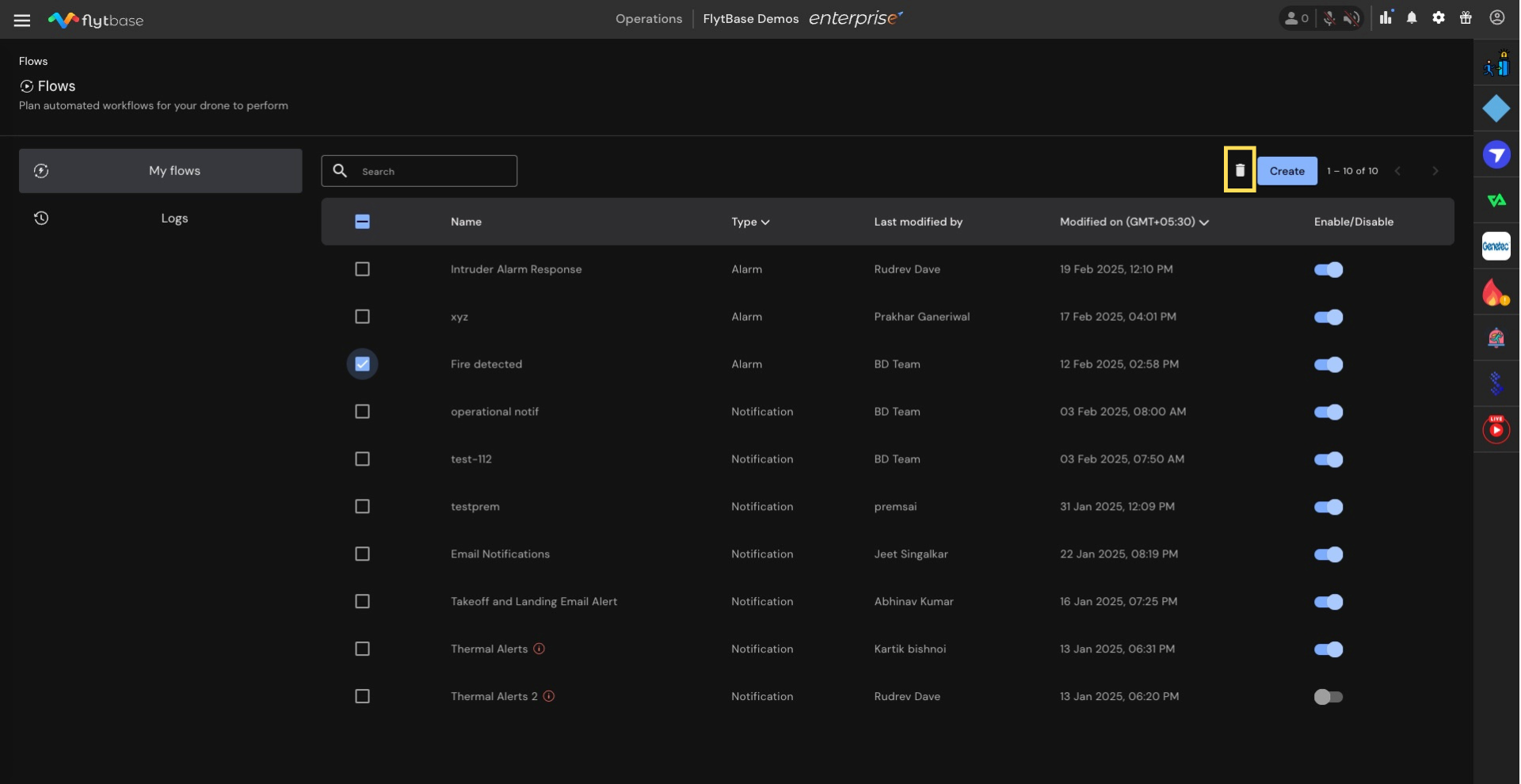
Task: Open the bar chart analytics icon
Action: click(1386, 18)
